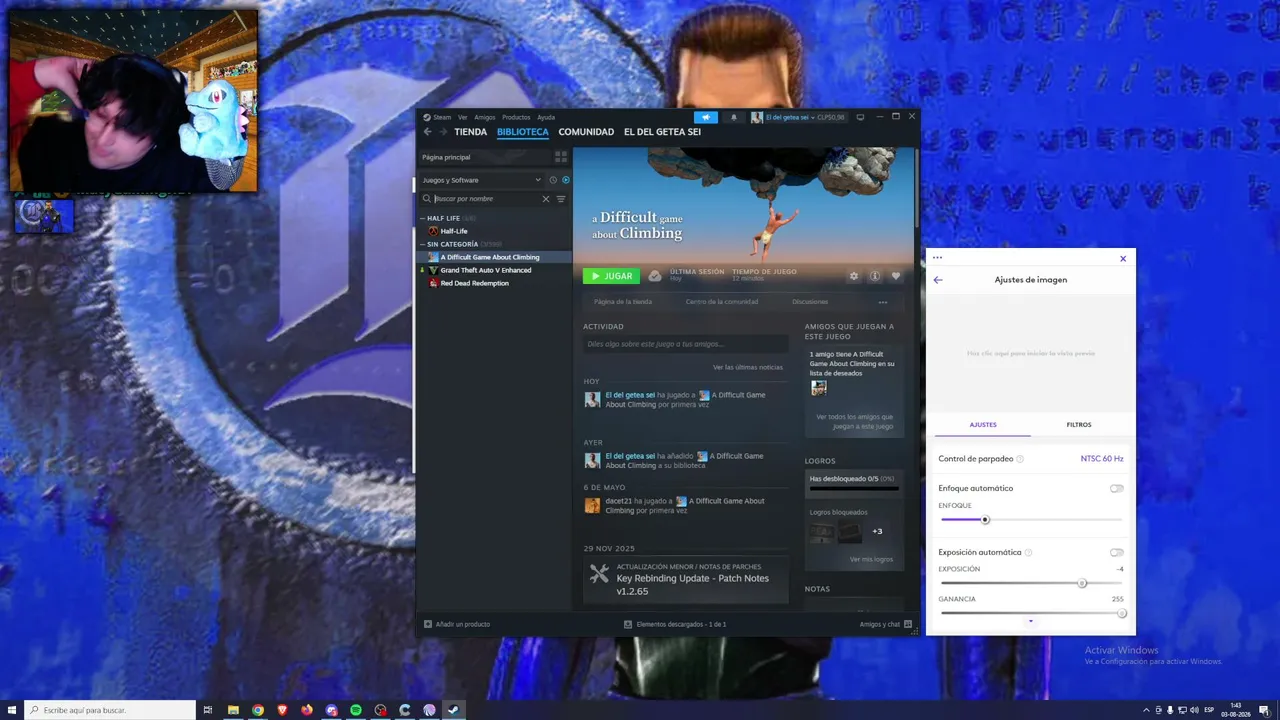This screenshot has height=720, width=1280.
Task: Open the EL DEL GETEA SEI profile tab
Action: (662, 132)
